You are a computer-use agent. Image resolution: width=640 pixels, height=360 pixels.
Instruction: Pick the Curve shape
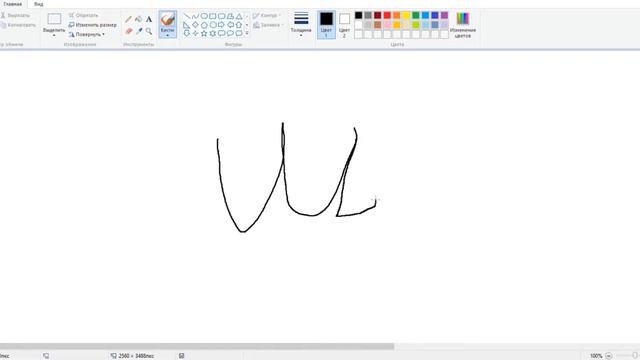pyautogui.click(x=195, y=16)
